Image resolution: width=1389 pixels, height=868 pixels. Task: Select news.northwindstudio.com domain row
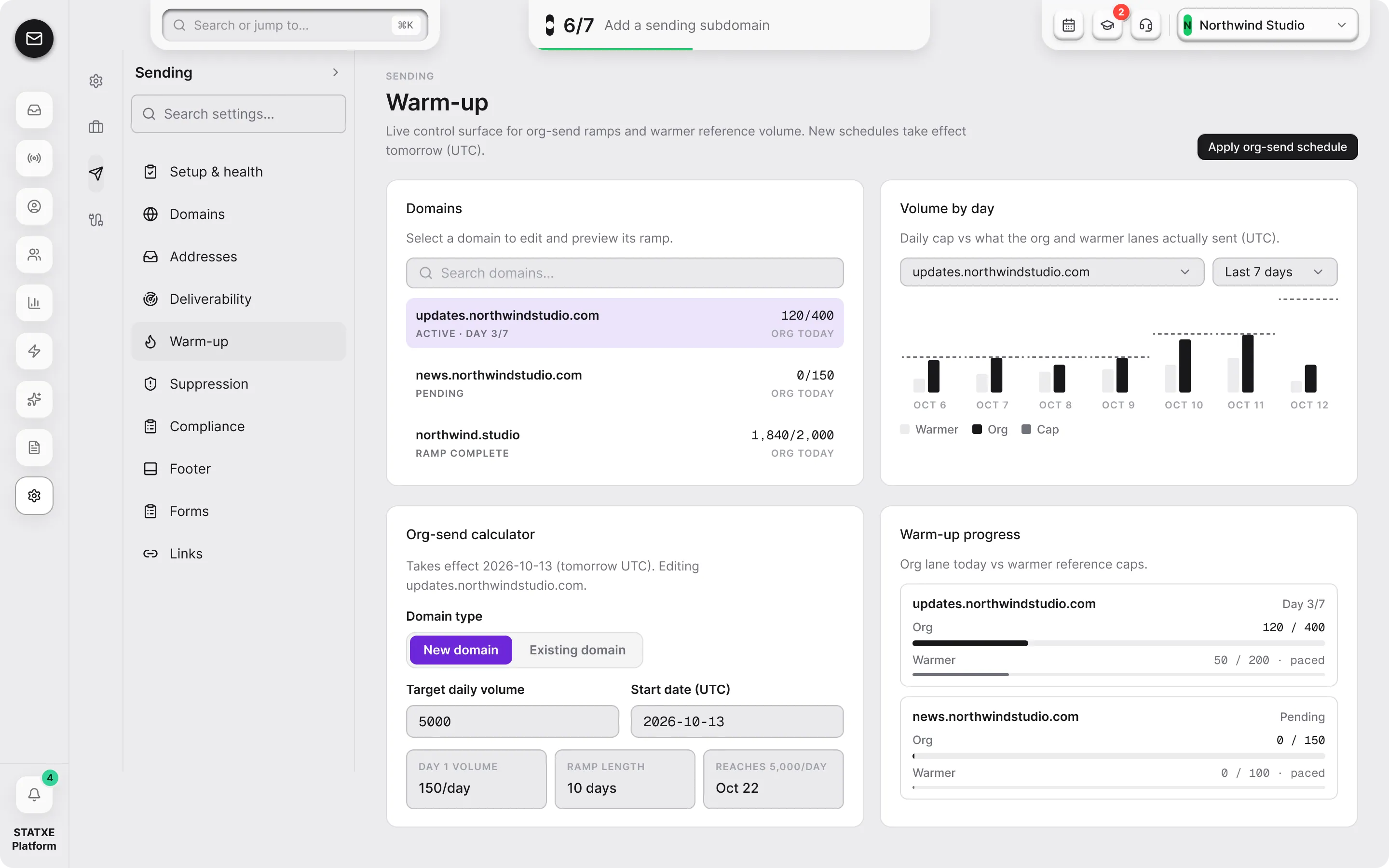pos(625,383)
